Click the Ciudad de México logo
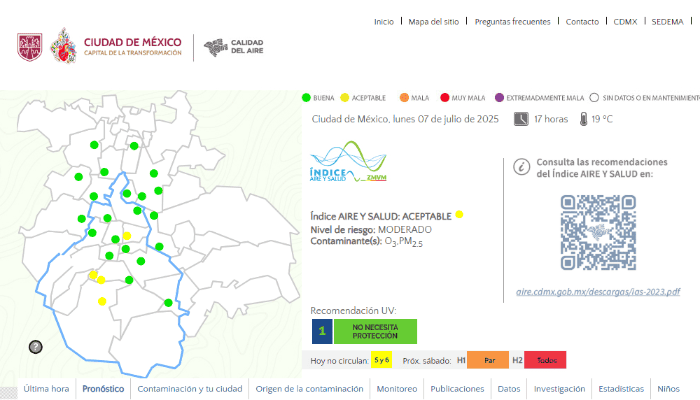 pyautogui.click(x=98, y=46)
